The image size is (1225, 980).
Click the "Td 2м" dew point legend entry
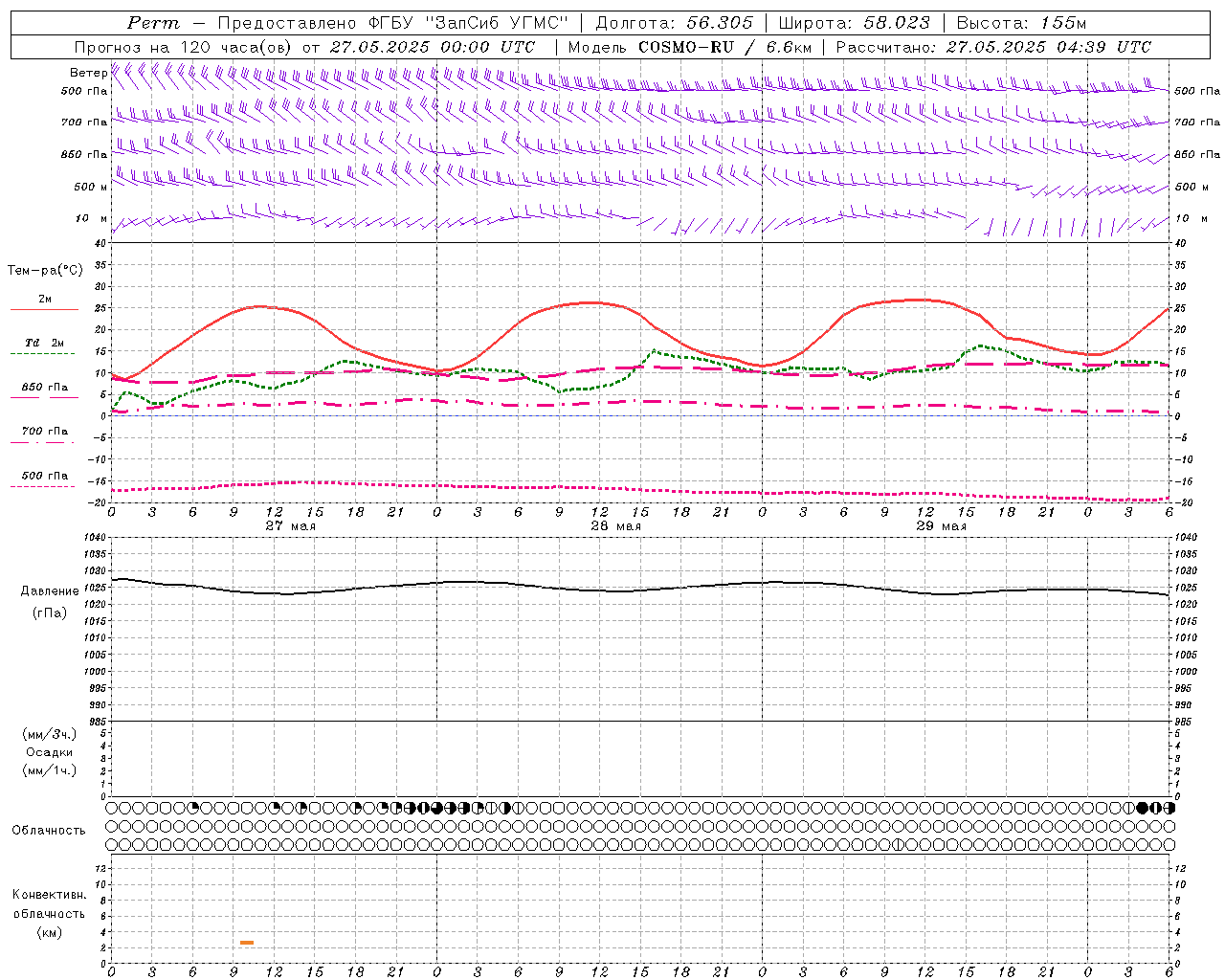(44, 343)
